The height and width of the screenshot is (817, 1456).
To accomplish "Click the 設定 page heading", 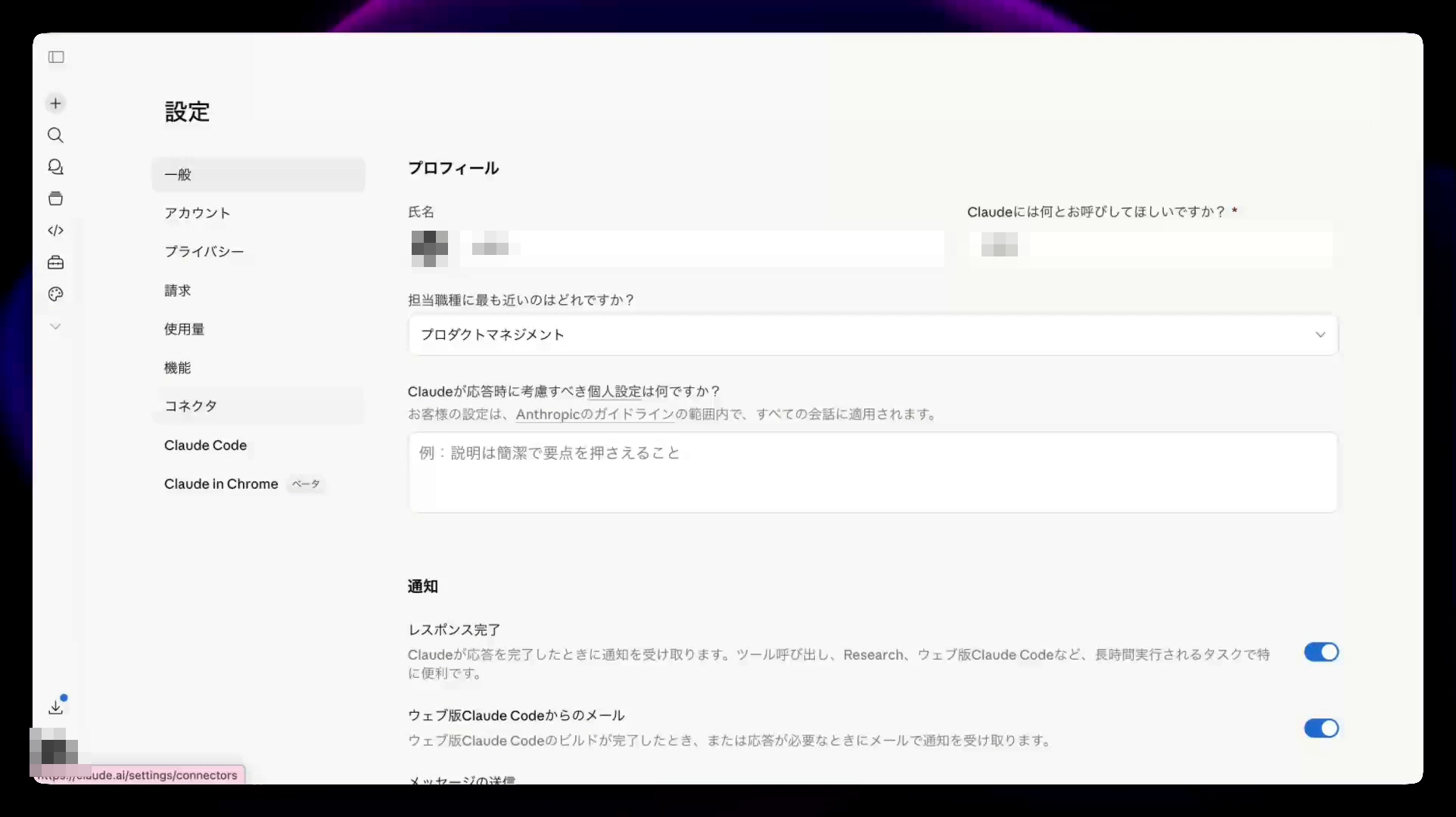I will [187, 112].
